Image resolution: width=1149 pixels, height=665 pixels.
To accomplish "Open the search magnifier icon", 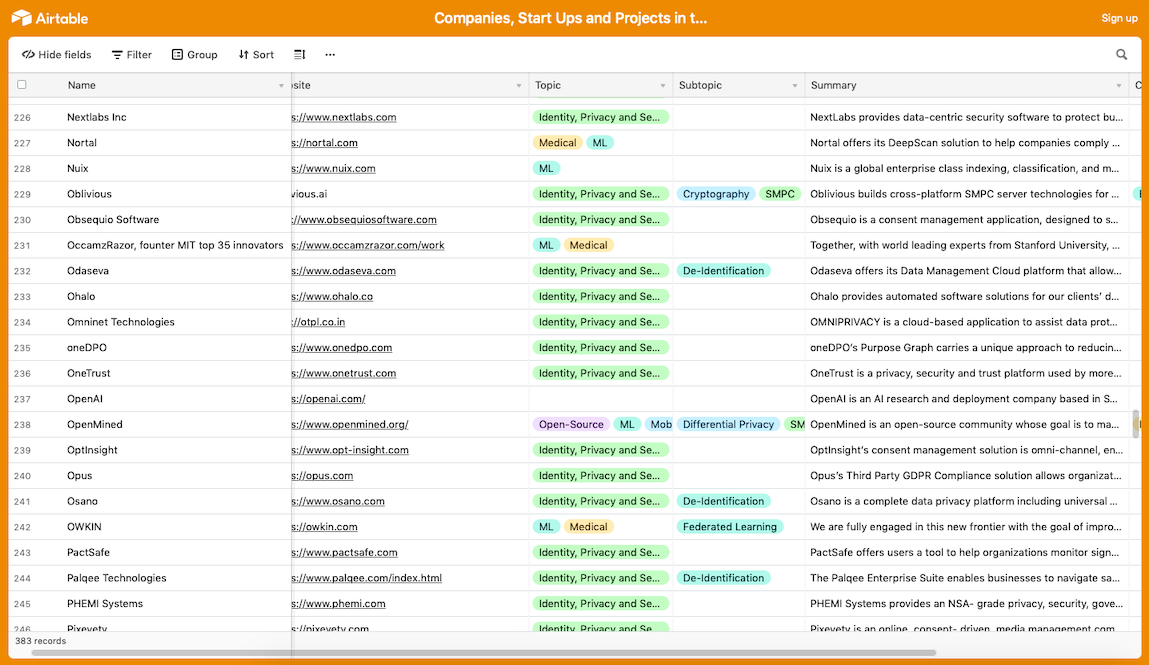I will click(1121, 54).
